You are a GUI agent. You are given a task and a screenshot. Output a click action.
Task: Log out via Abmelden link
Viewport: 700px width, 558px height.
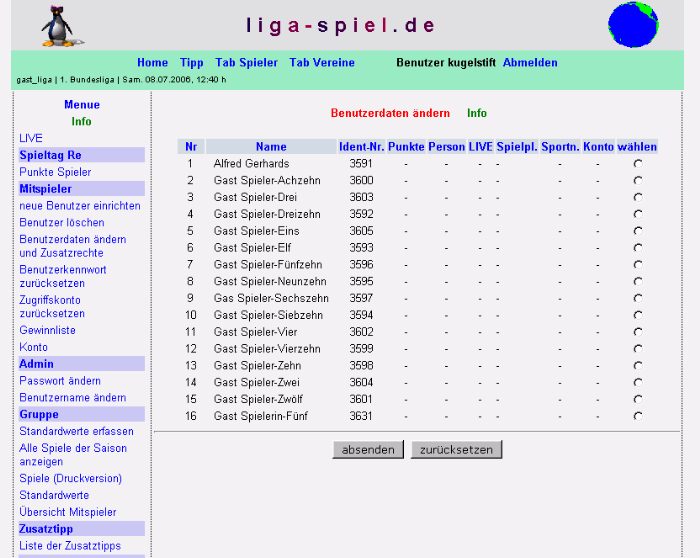[530, 63]
